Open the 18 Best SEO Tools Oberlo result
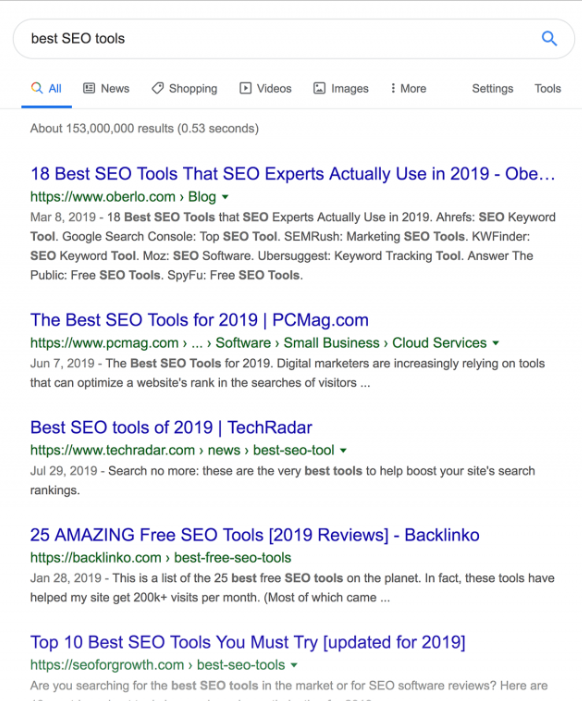582x701 pixels. tap(293, 173)
